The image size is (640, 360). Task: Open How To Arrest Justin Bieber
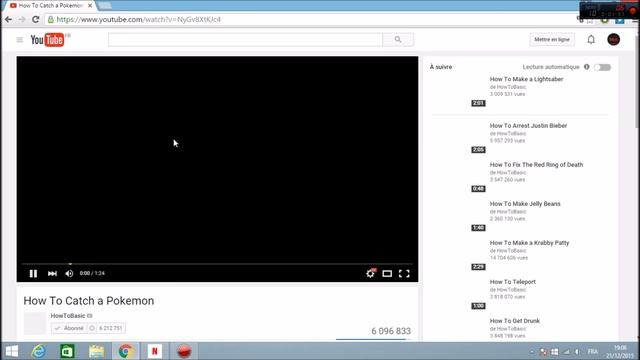[528, 126]
